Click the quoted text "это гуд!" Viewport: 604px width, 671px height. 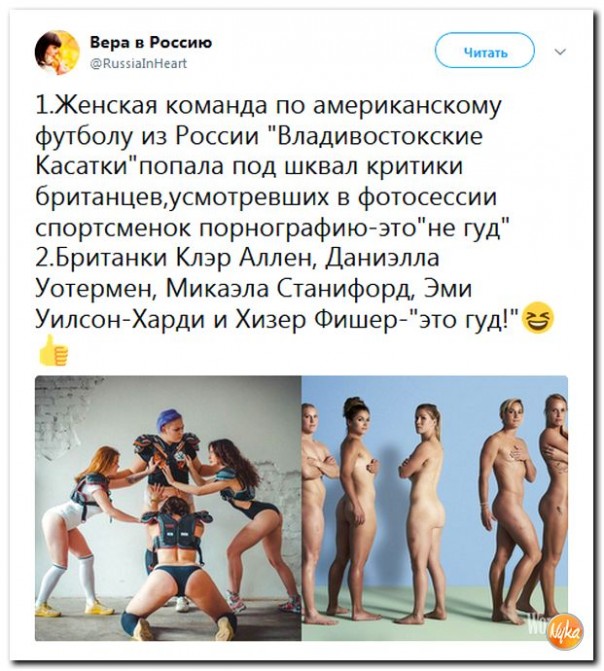pos(464,319)
